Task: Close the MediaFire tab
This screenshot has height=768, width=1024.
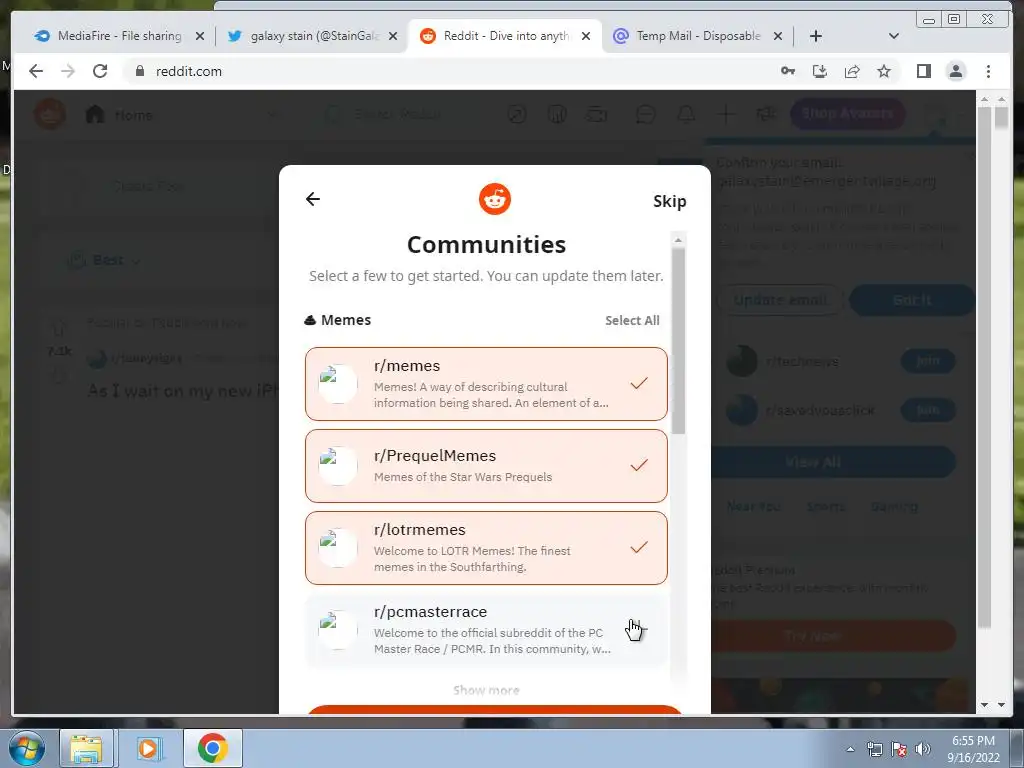Action: pyautogui.click(x=200, y=36)
